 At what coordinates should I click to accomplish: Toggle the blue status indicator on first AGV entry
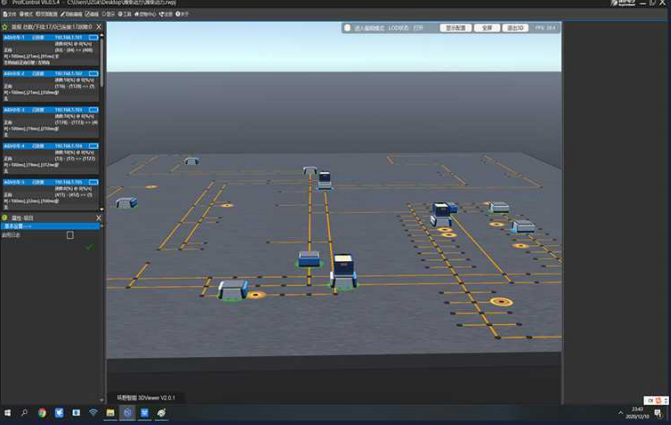coord(93,38)
